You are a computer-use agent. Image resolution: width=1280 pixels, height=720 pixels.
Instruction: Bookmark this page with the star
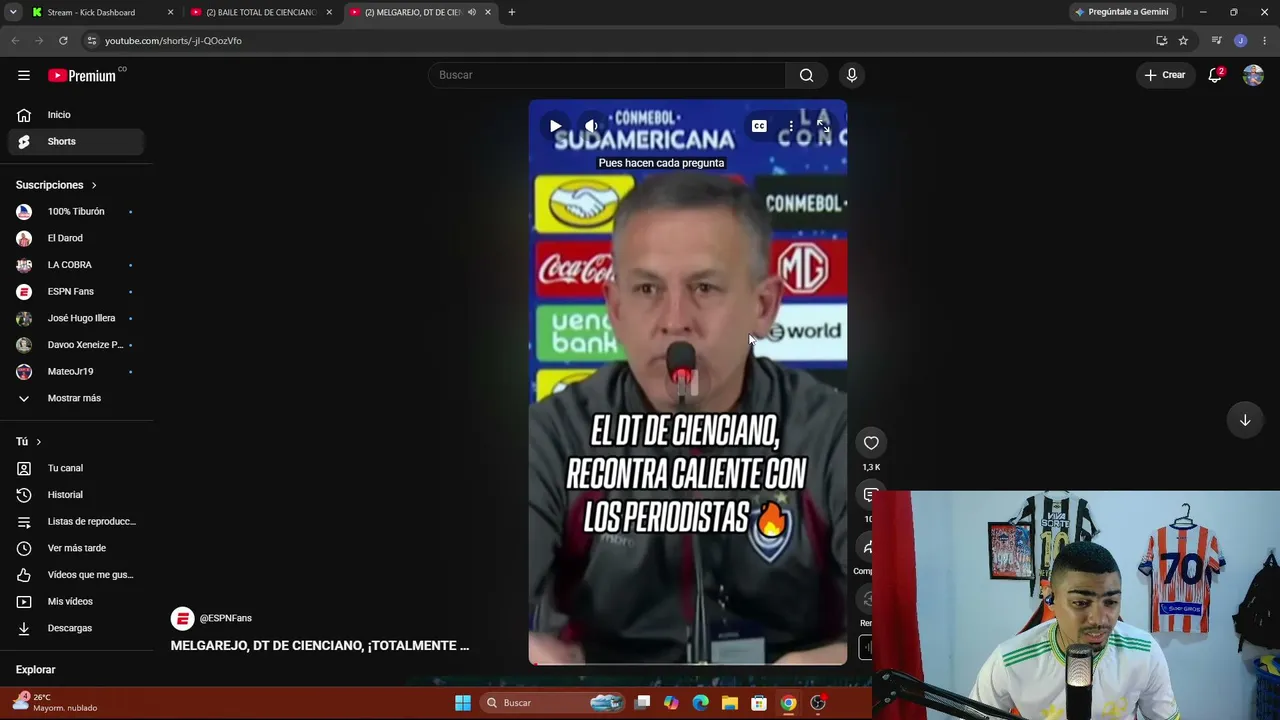point(1183,41)
